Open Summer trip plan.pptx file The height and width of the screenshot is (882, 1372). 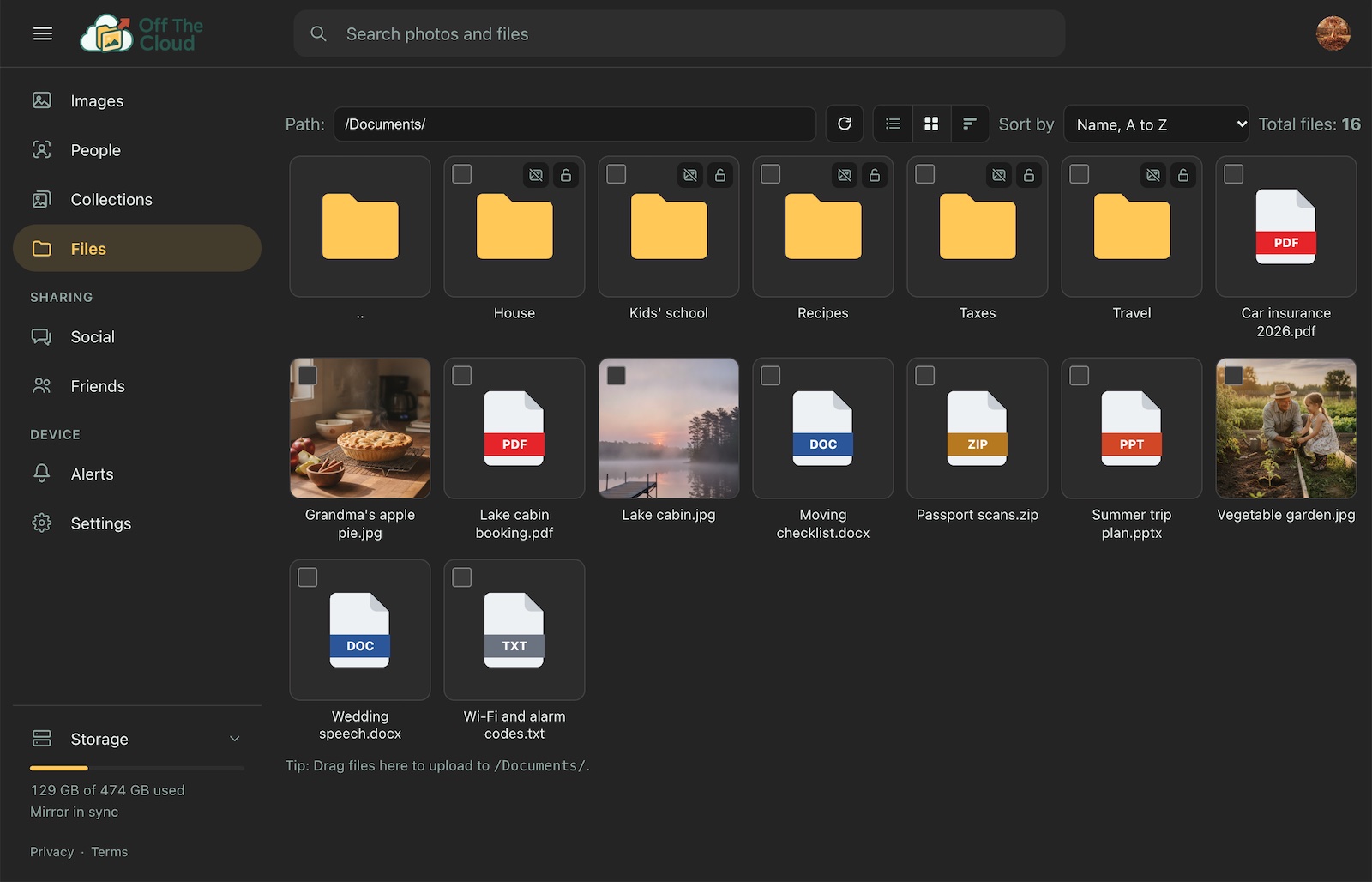pos(1132,428)
